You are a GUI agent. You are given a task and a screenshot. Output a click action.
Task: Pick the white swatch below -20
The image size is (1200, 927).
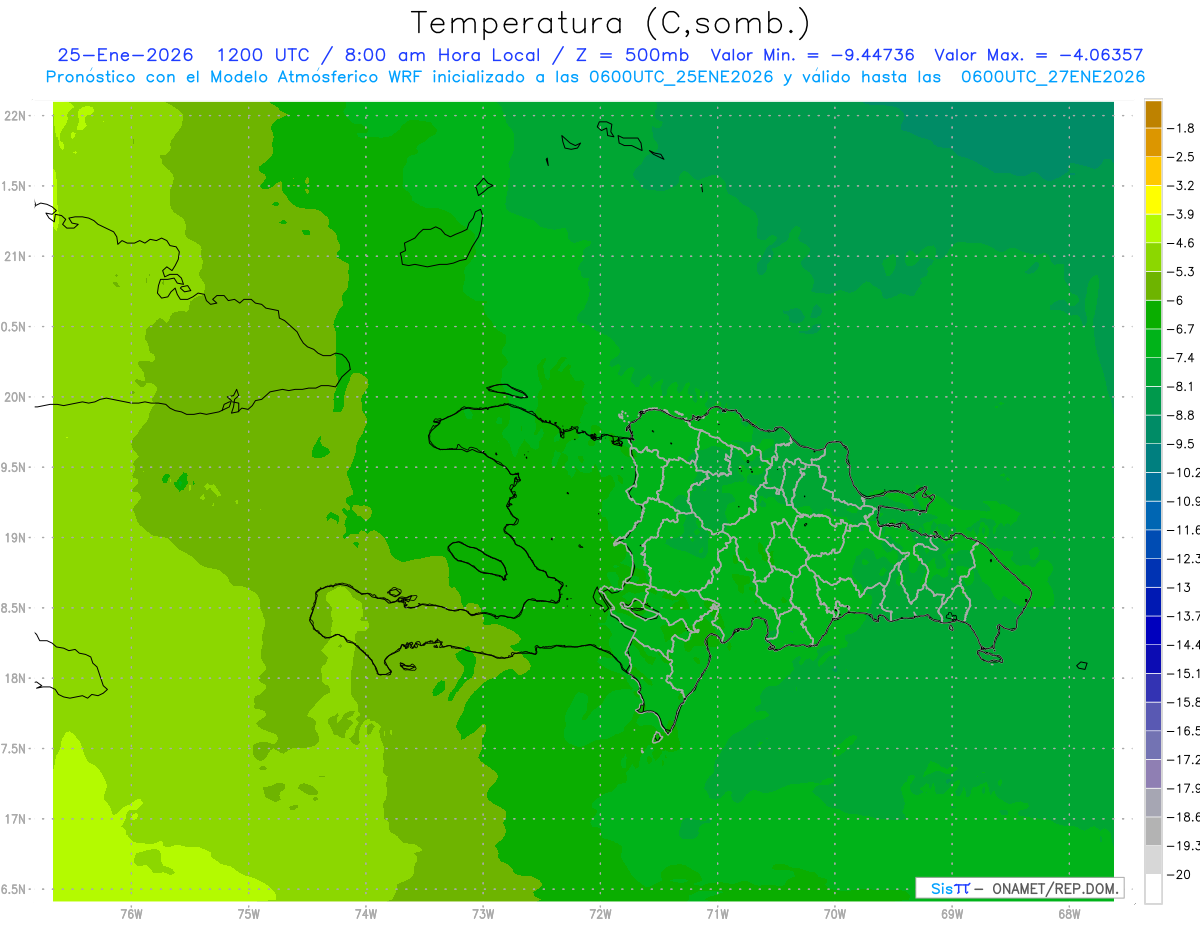tap(1153, 889)
